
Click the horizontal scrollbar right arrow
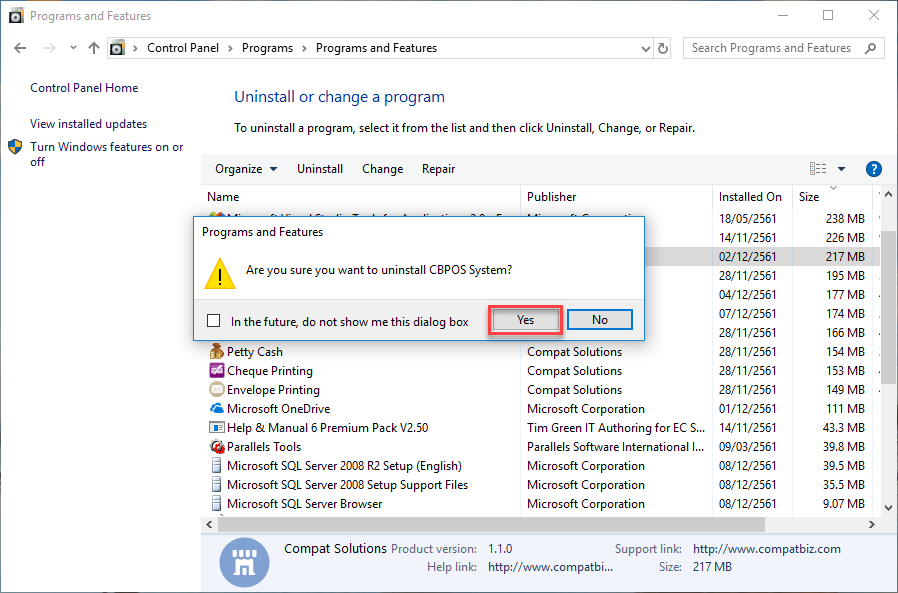click(872, 524)
